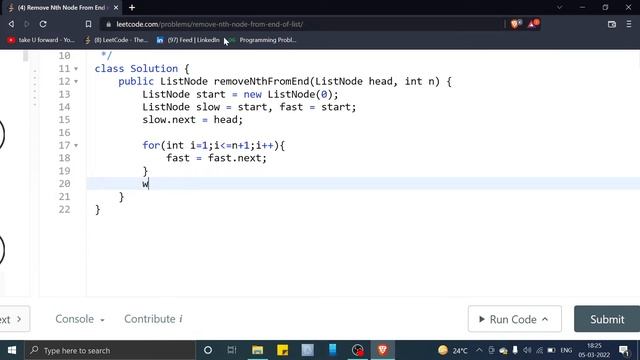This screenshot has width=640, height=360.
Task: Open the notification center icon
Action: tap(624, 350)
